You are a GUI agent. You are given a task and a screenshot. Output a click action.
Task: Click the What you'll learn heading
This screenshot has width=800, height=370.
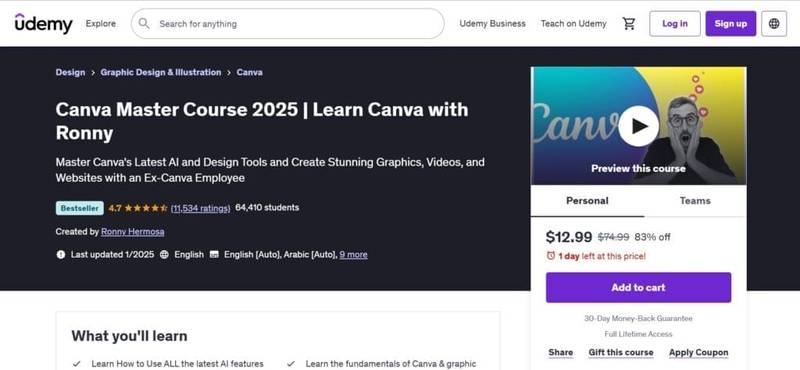[129, 336]
